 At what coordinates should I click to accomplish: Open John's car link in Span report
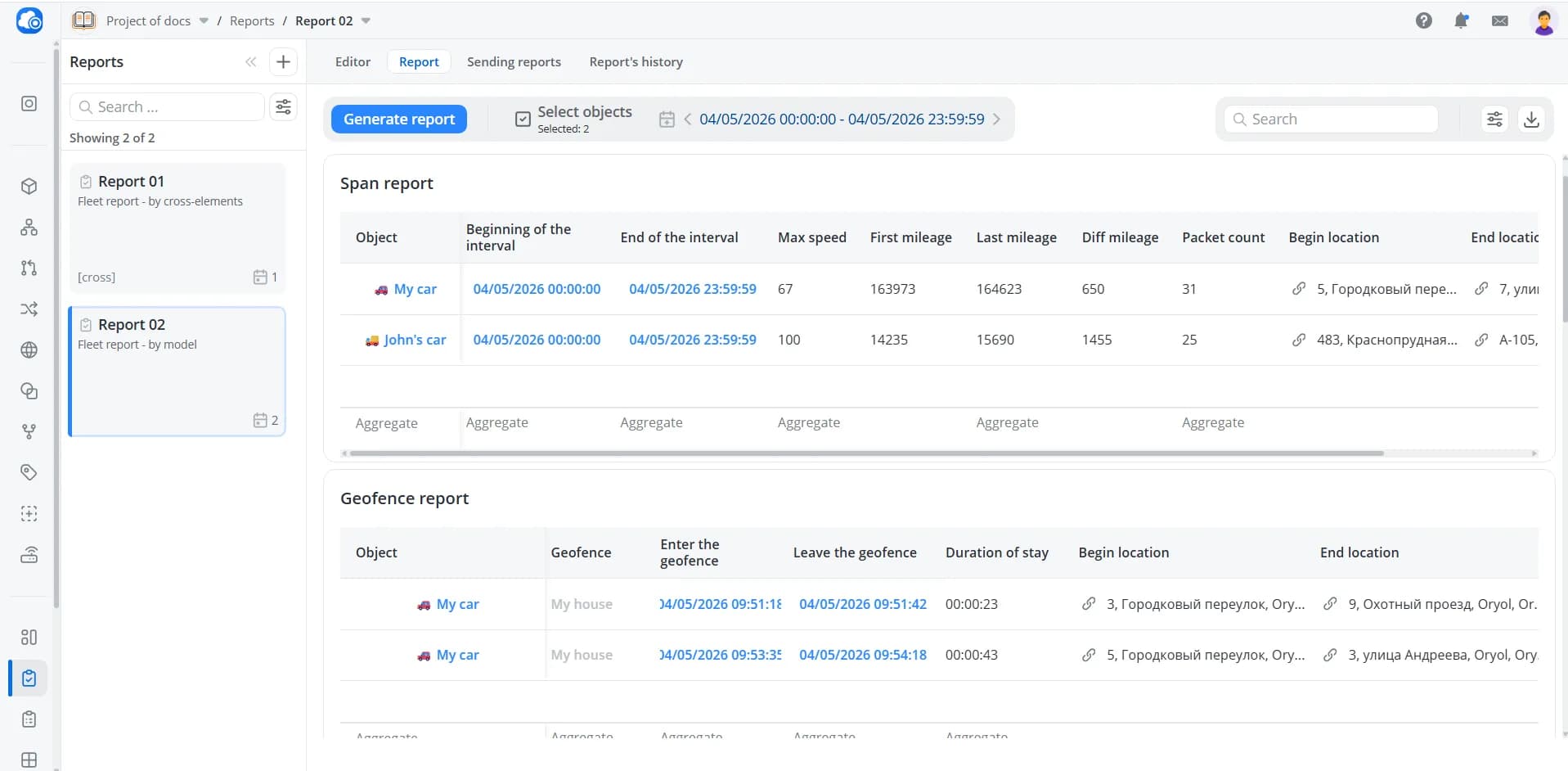[415, 340]
